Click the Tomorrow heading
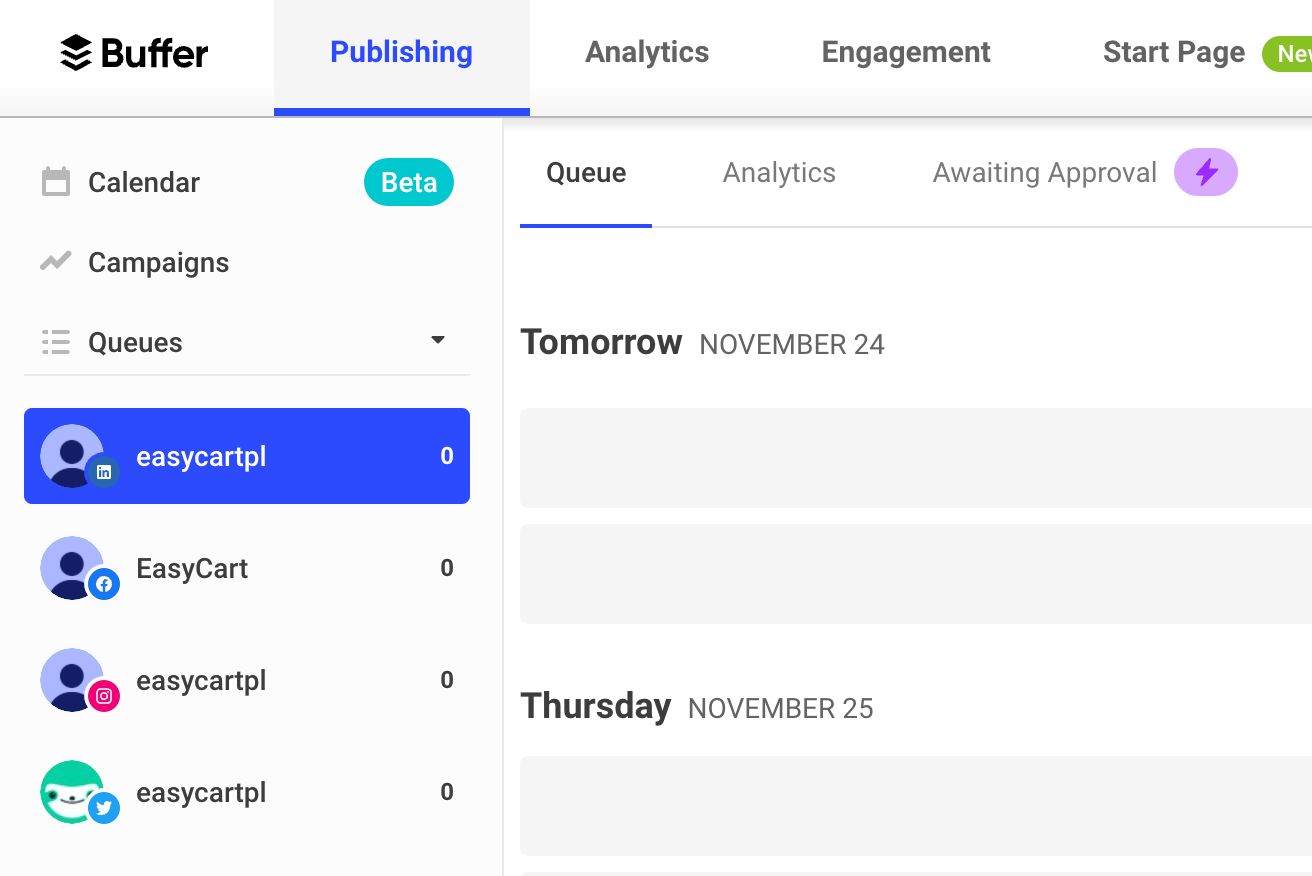The height and width of the screenshot is (876, 1312). coord(601,342)
